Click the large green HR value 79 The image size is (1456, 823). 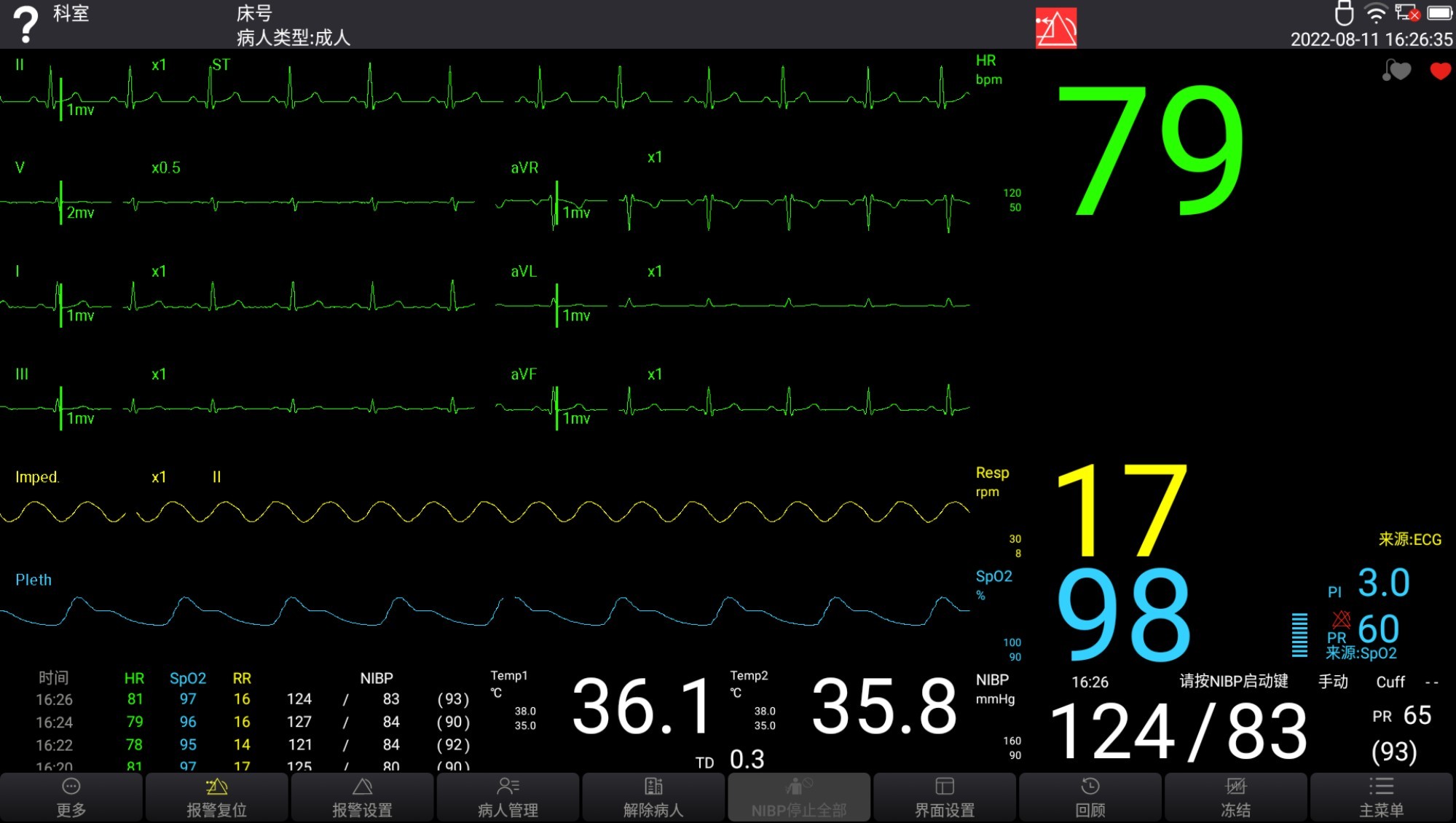coord(1151,151)
